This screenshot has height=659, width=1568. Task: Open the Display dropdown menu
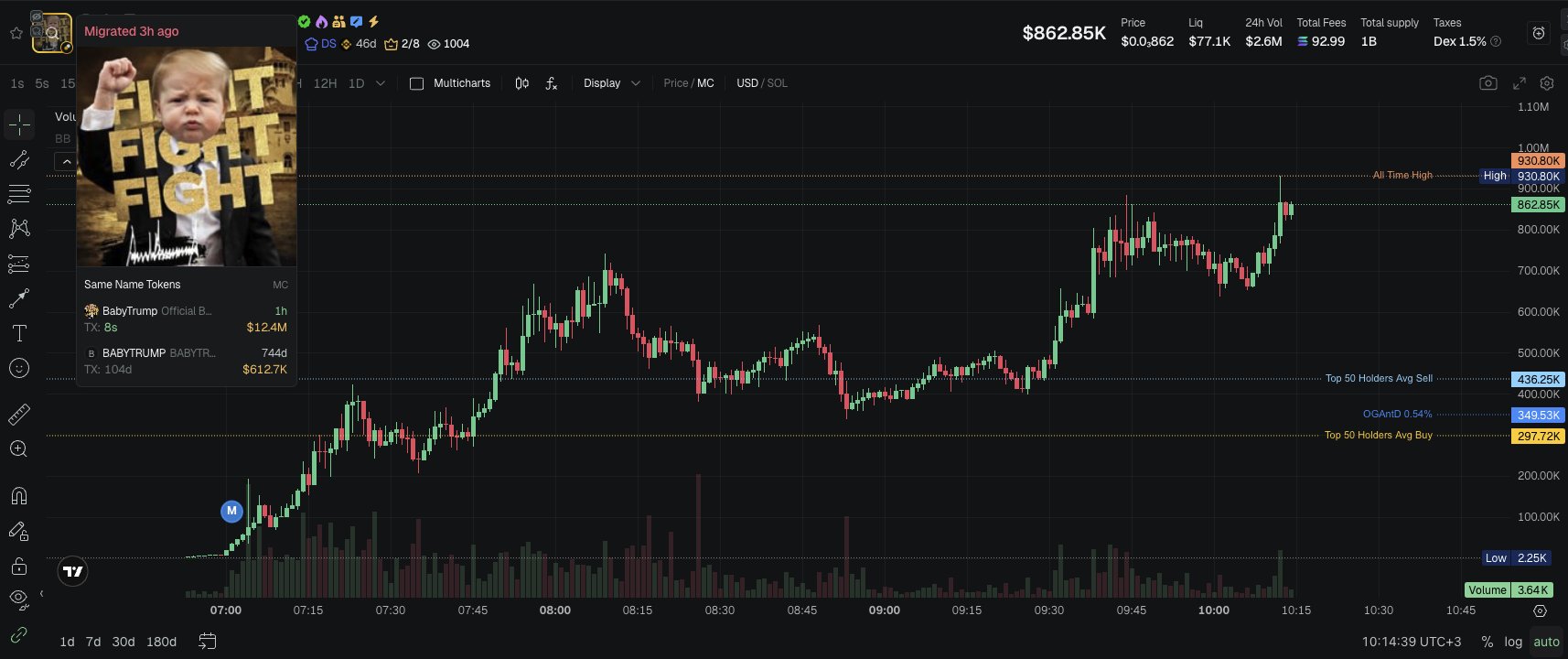pos(611,83)
